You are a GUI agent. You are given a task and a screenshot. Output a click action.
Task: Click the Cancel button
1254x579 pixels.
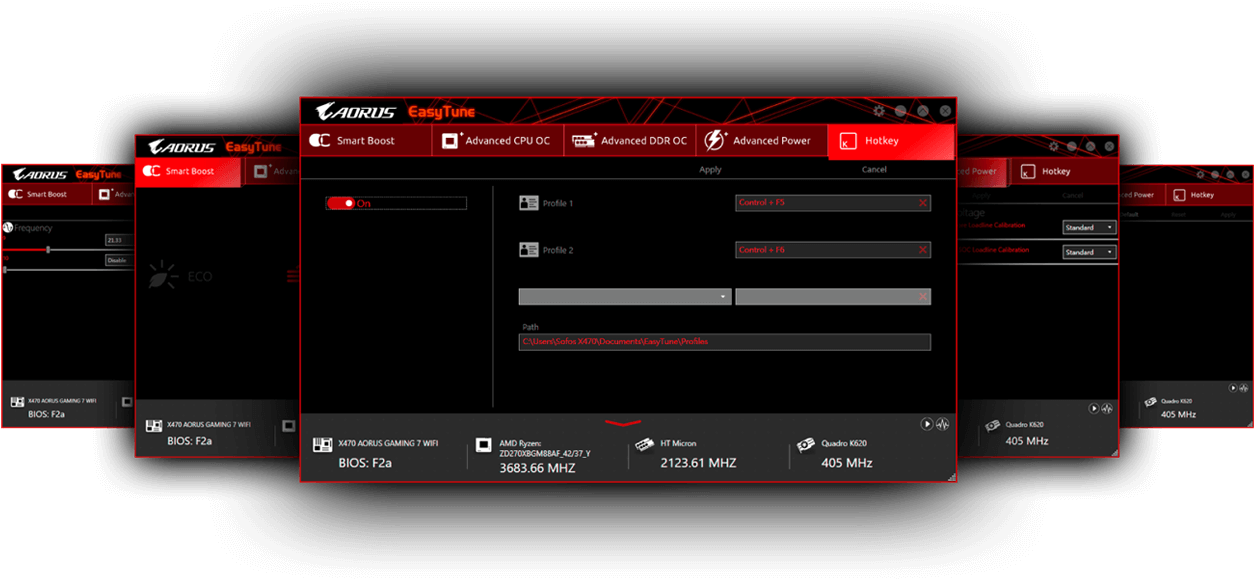(873, 169)
